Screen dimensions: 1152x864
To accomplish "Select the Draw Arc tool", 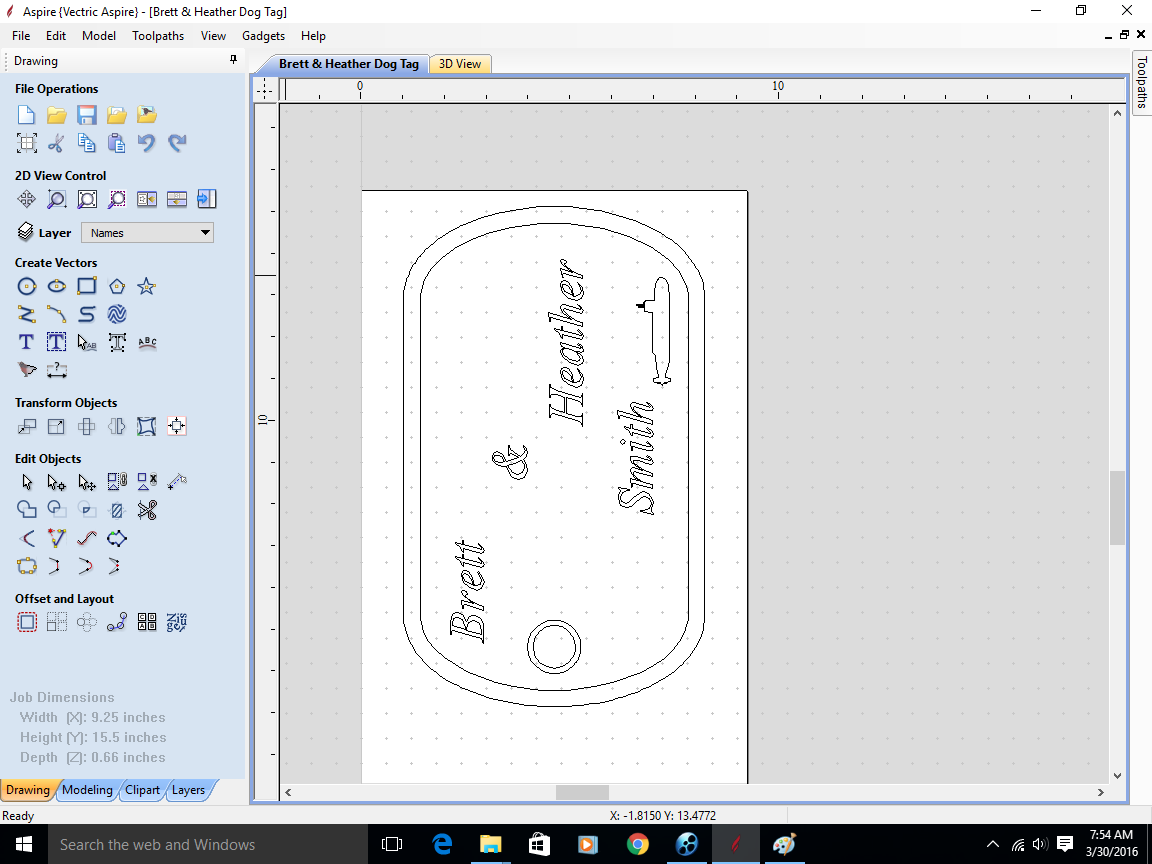I will point(57,314).
